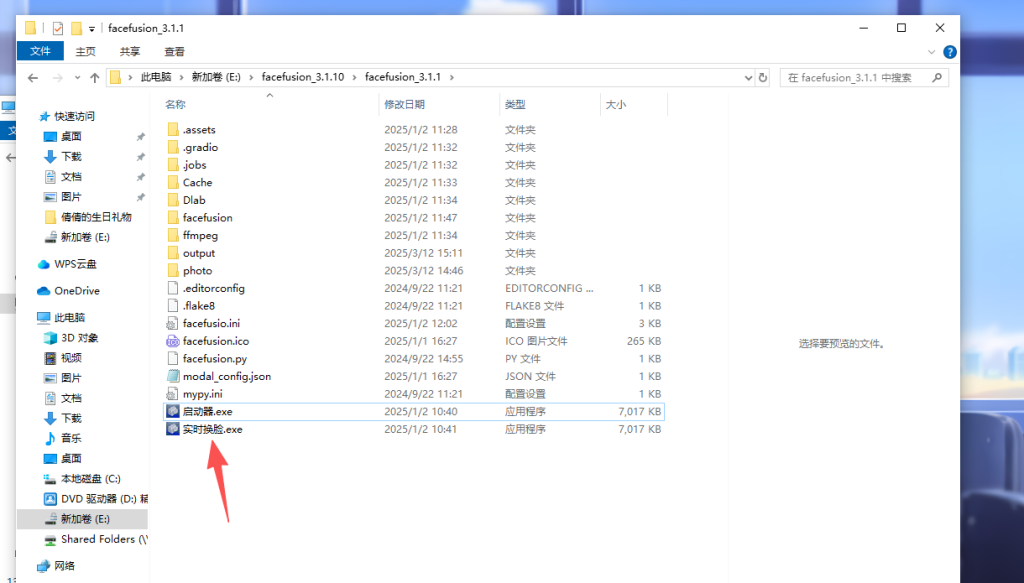This screenshot has width=1024, height=583.
Task: Expand the address bar history dropdown
Action: (x=747, y=77)
